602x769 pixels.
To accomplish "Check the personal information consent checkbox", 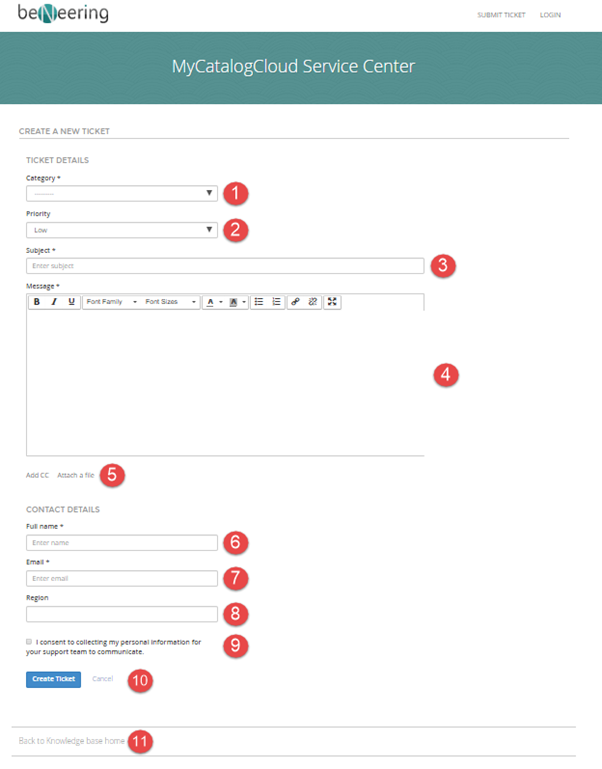I will pyautogui.click(x=29, y=641).
